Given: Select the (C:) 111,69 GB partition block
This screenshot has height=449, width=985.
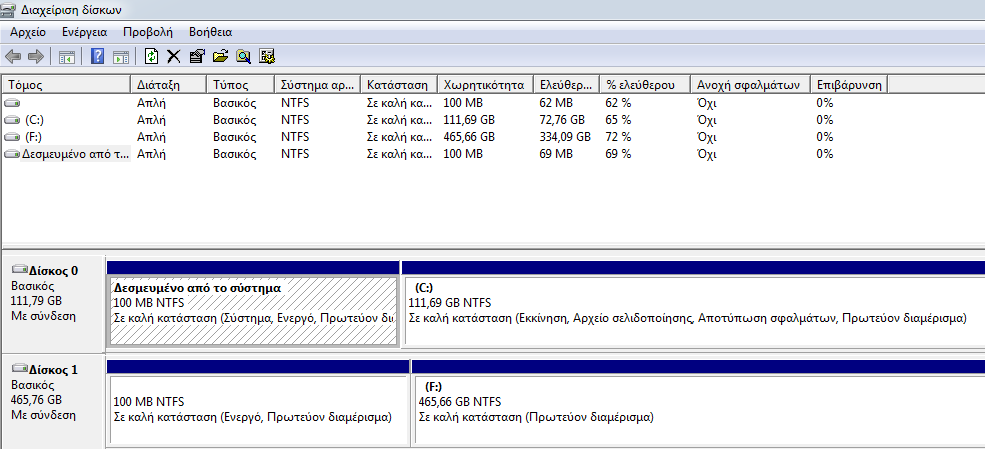Looking at the screenshot, I should [x=694, y=310].
